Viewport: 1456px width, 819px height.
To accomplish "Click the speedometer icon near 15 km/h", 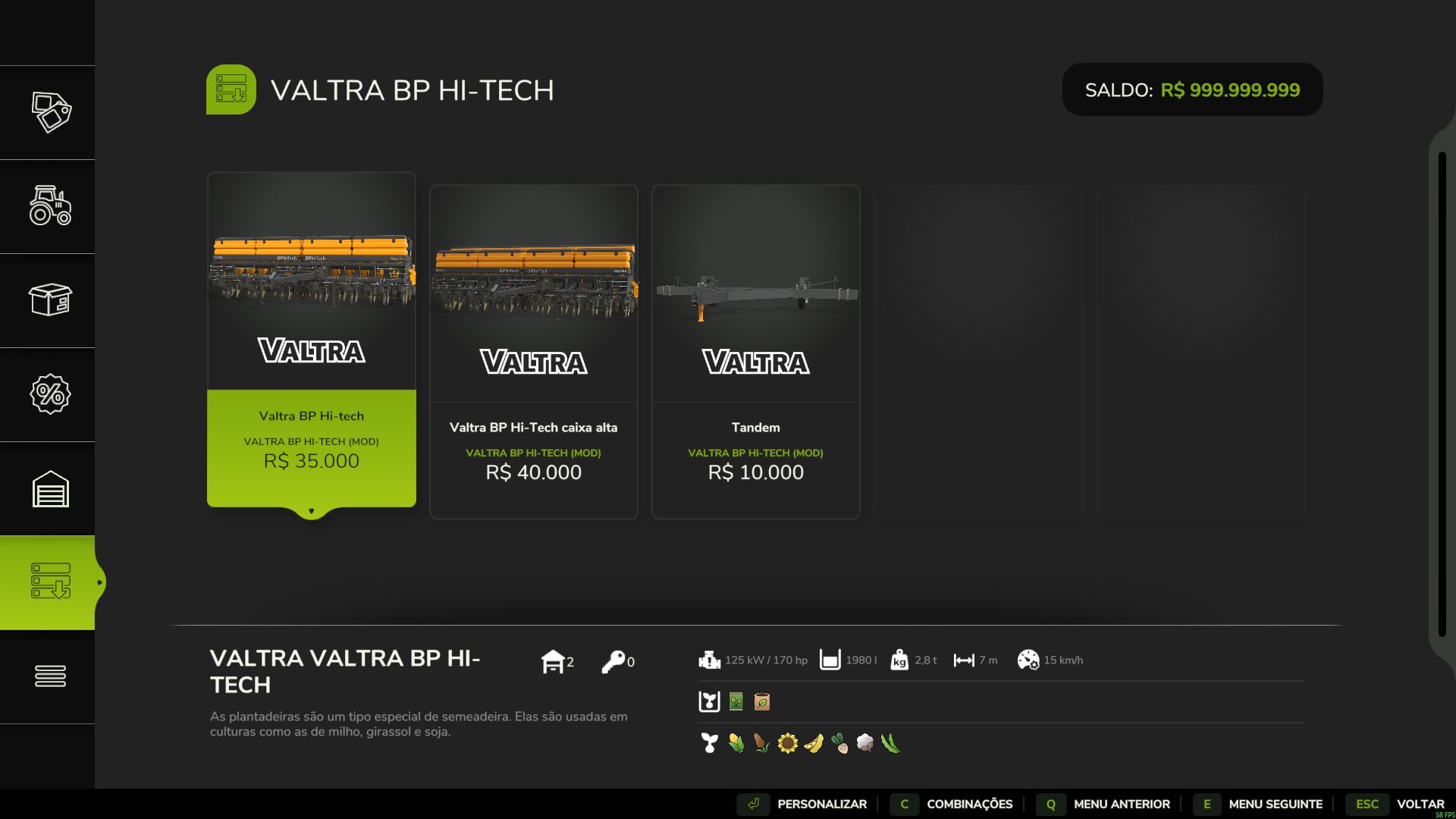I will coord(1028,660).
